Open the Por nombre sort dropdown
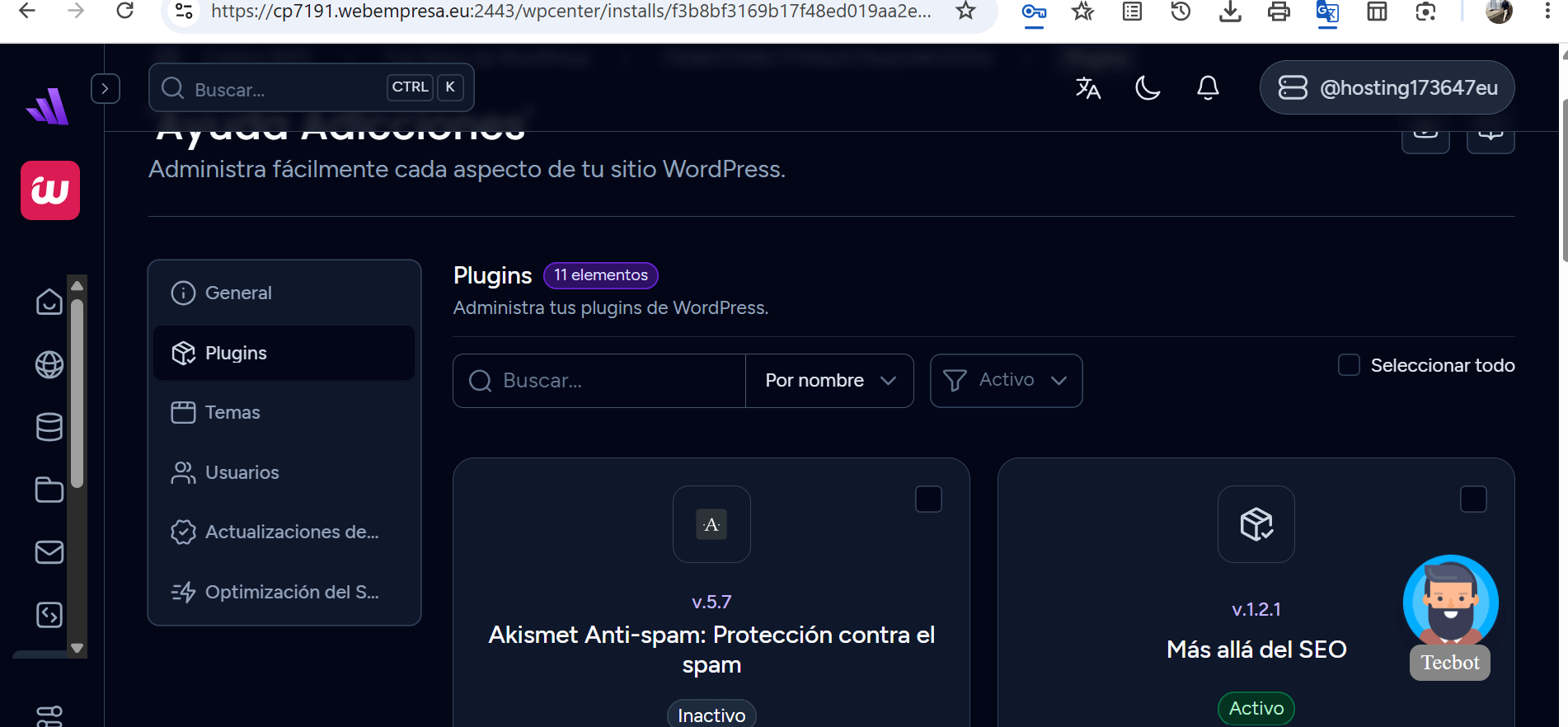Image resolution: width=1568 pixels, height=727 pixels. coord(829,381)
